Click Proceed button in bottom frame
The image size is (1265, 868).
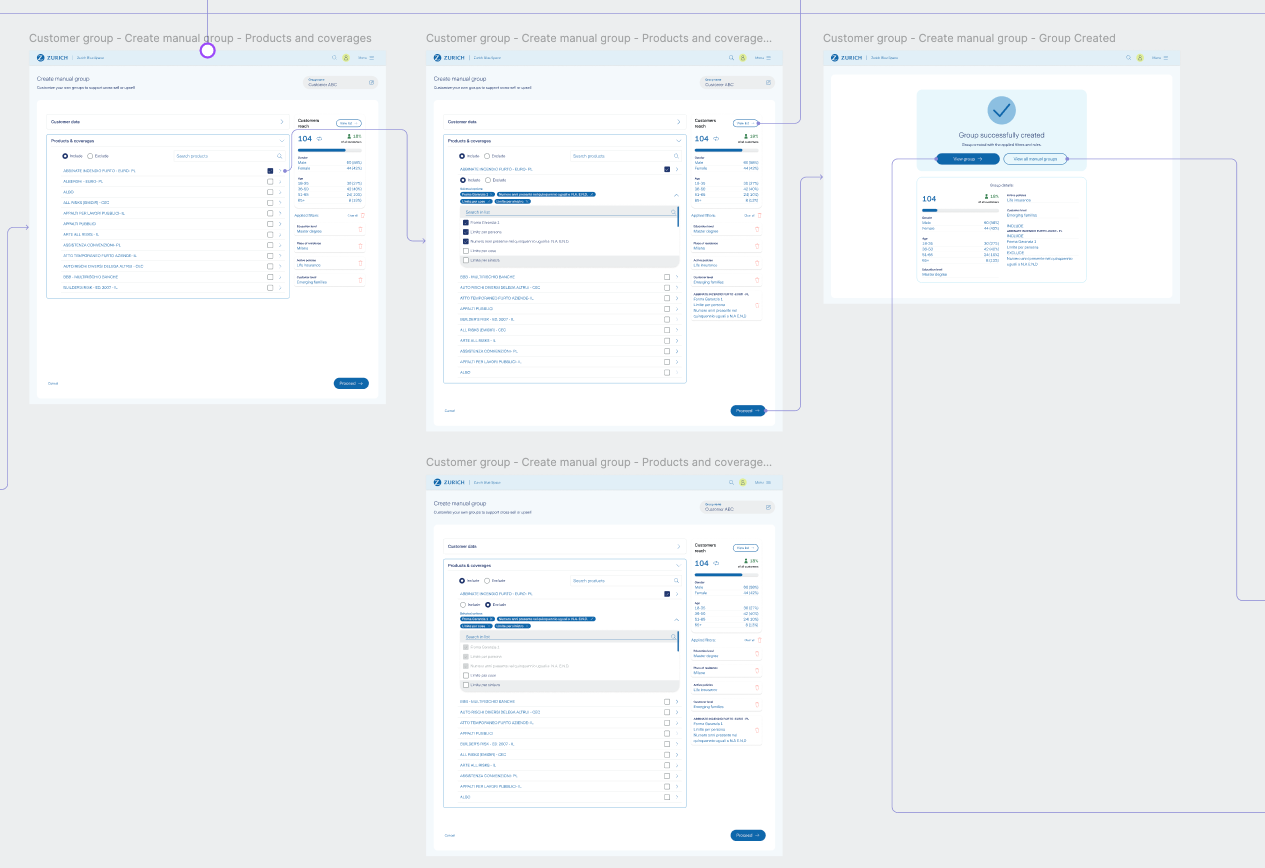(748, 835)
